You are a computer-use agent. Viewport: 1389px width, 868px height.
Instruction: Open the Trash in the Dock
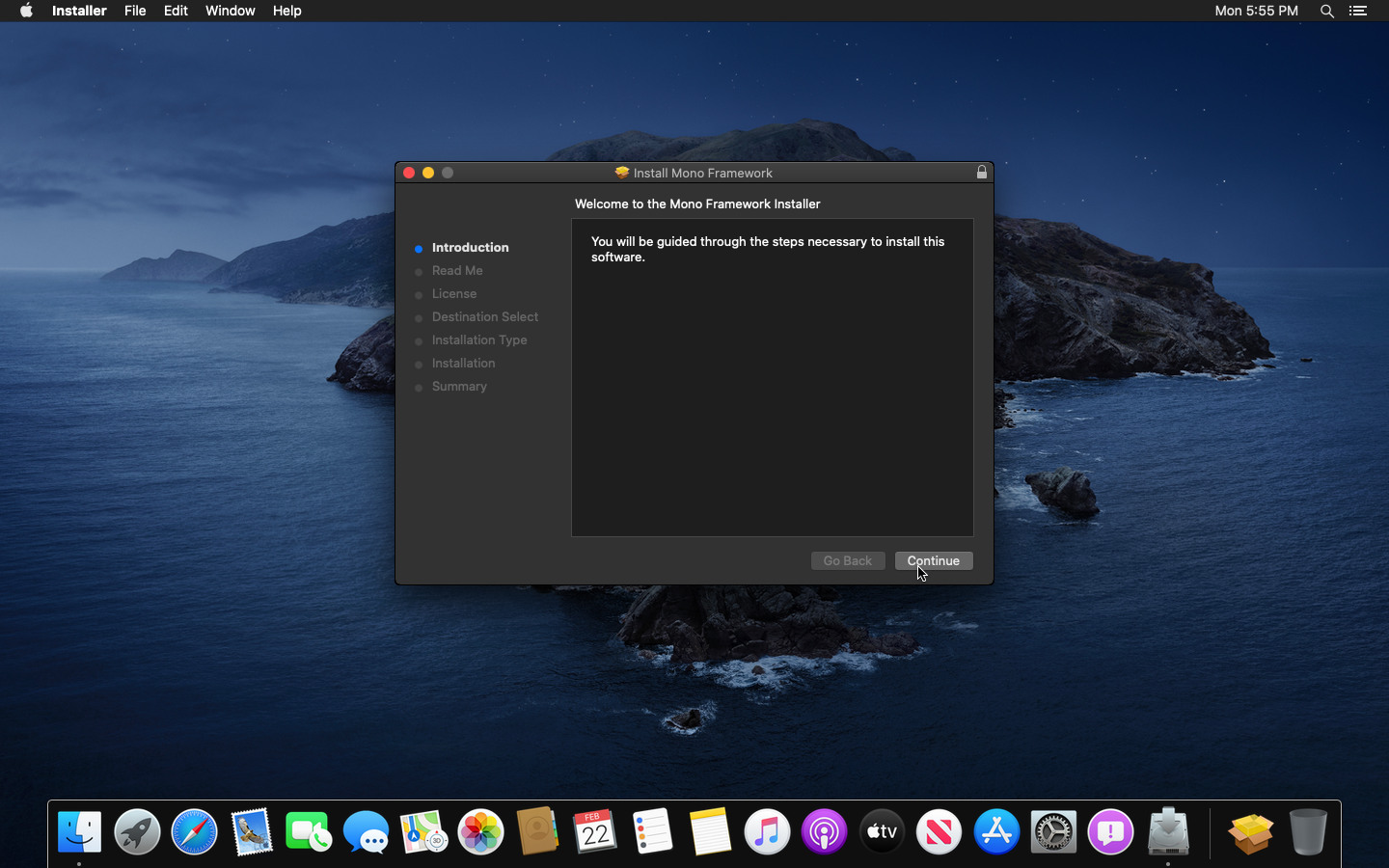[x=1307, y=831]
